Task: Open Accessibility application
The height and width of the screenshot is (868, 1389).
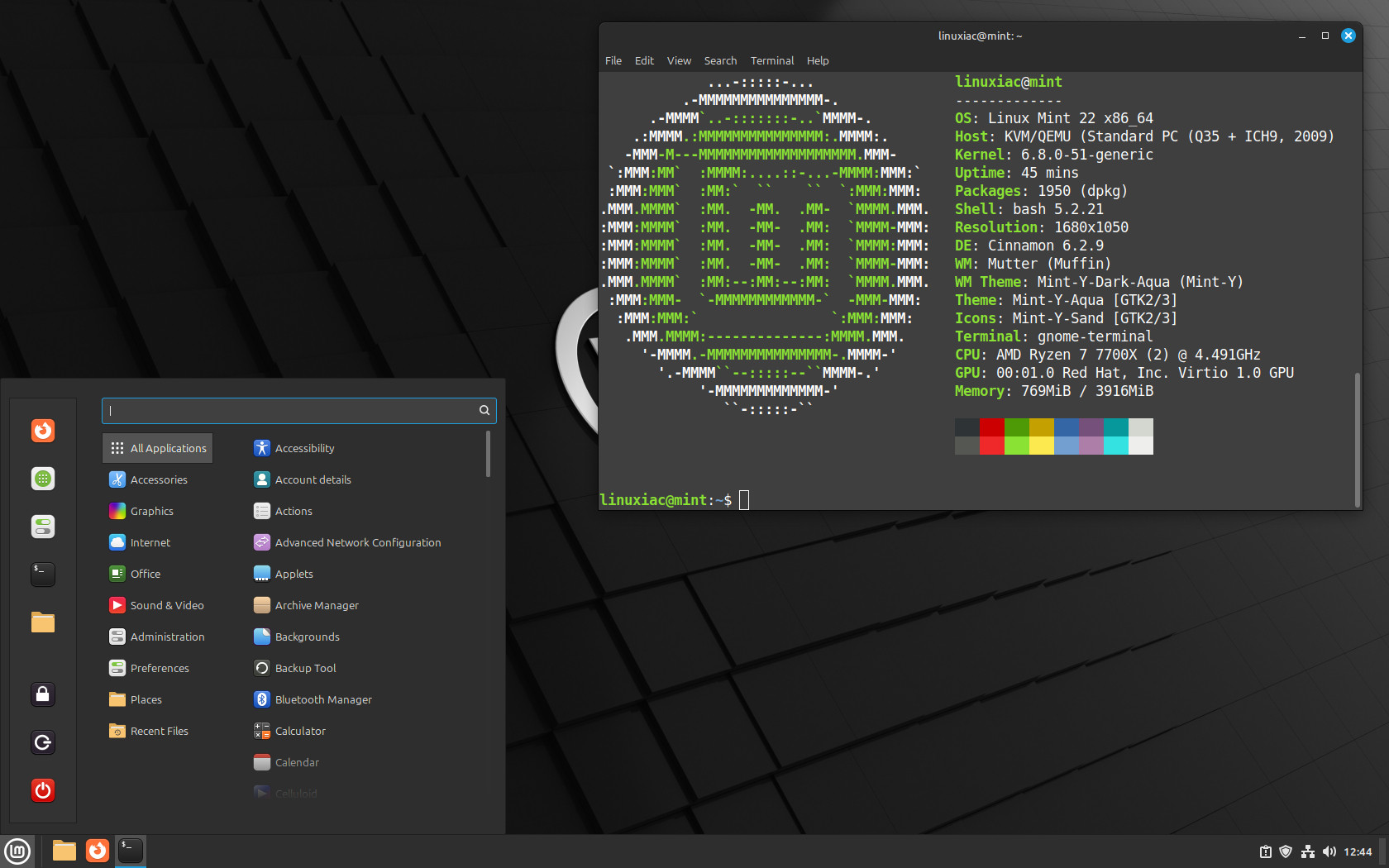Action: (x=294, y=448)
